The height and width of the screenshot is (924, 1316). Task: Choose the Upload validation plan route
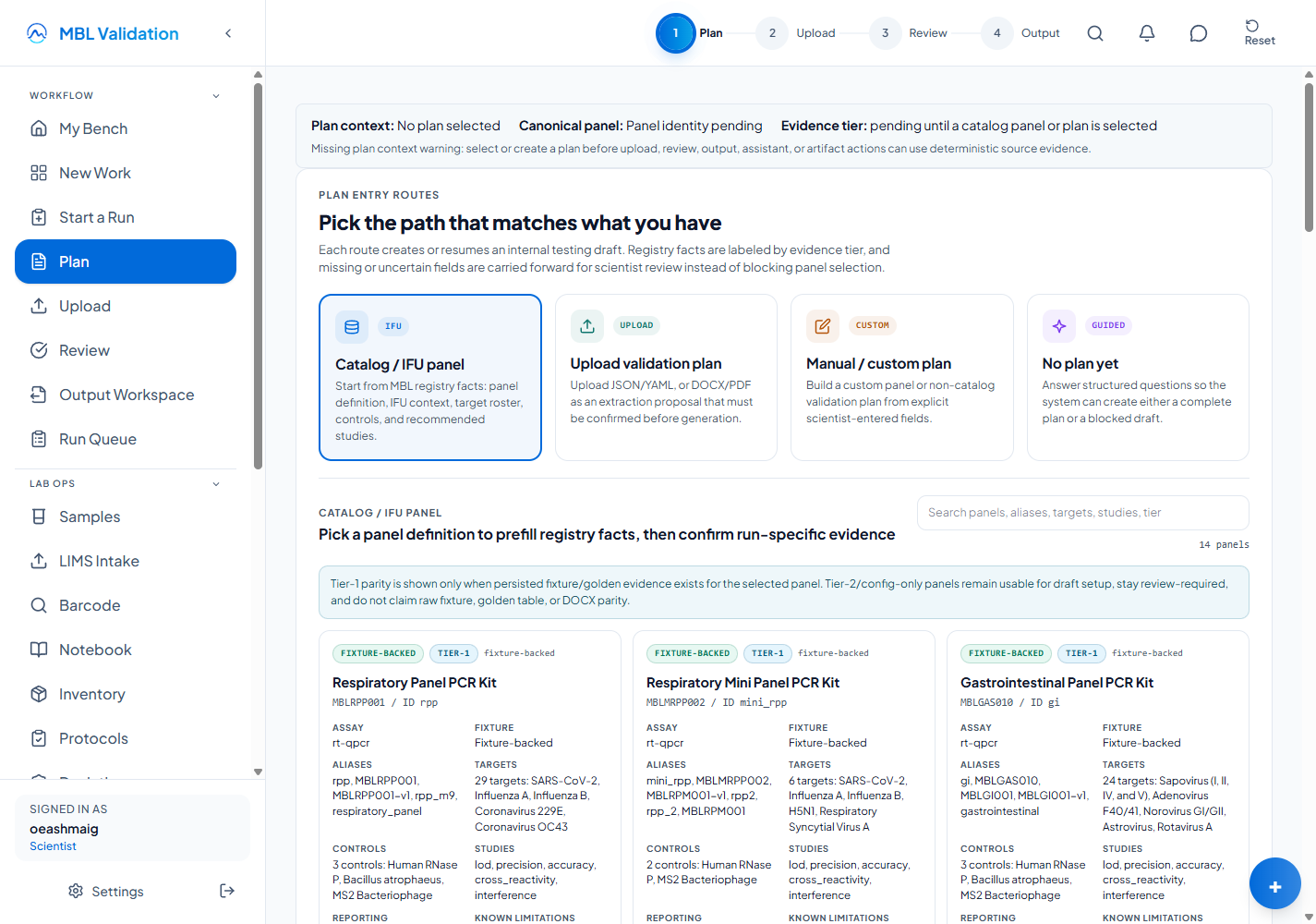coord(666,377)
